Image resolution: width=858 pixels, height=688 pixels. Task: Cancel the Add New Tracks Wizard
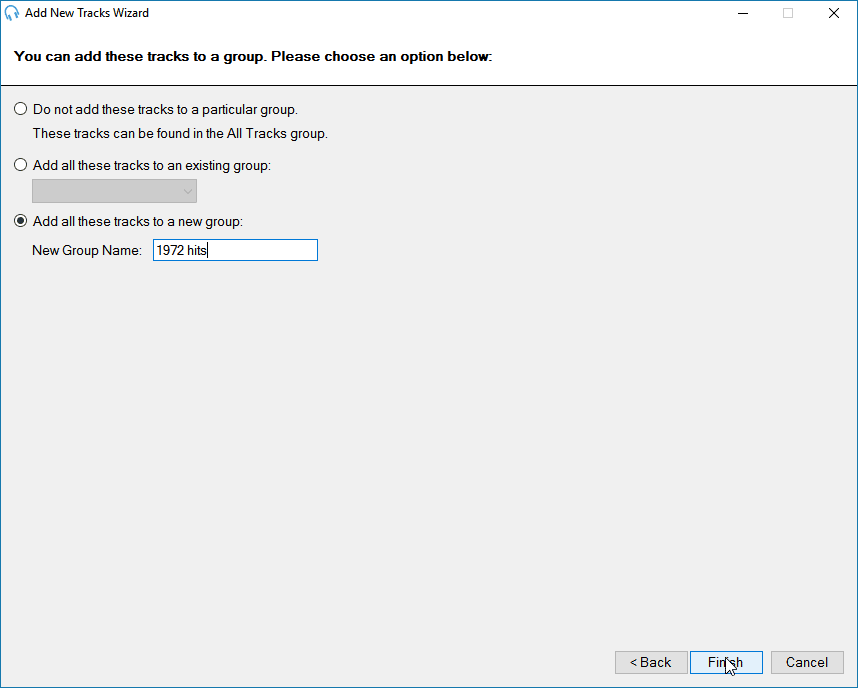pos(807,662)
